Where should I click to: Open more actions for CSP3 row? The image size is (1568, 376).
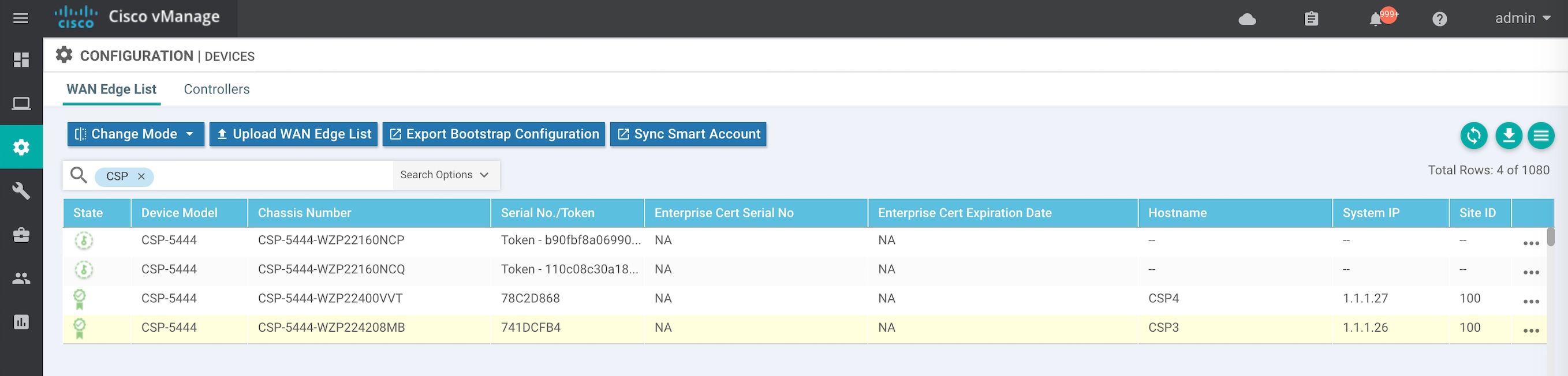[1531, 331]
